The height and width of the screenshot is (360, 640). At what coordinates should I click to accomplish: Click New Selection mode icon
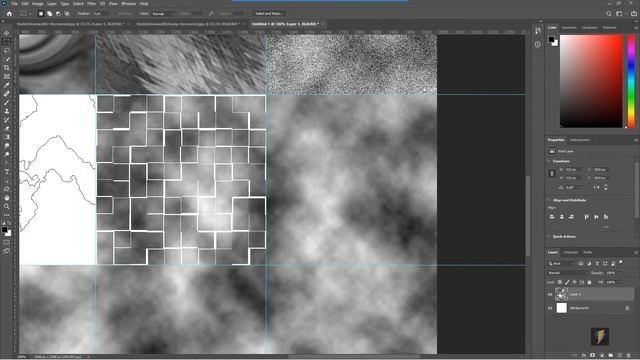pos(41,13)
